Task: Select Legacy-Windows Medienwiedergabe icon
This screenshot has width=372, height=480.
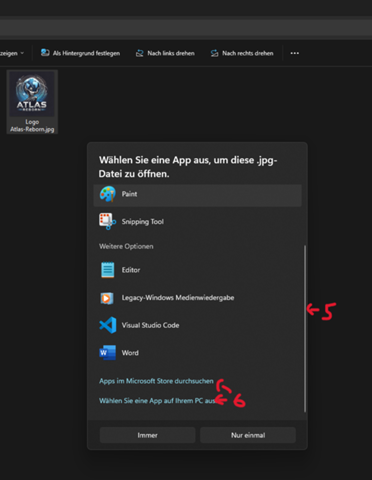Action: [107, 298]
